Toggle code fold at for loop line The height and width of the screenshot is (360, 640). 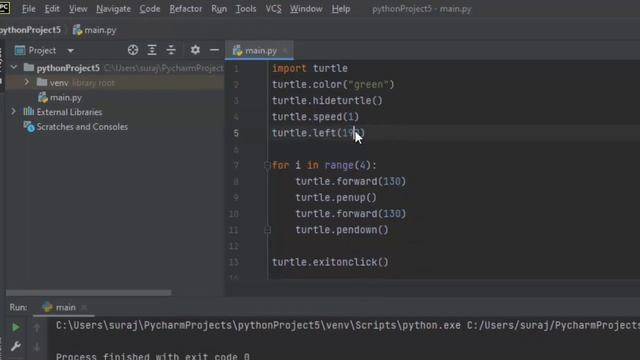[x=267, y=165]
